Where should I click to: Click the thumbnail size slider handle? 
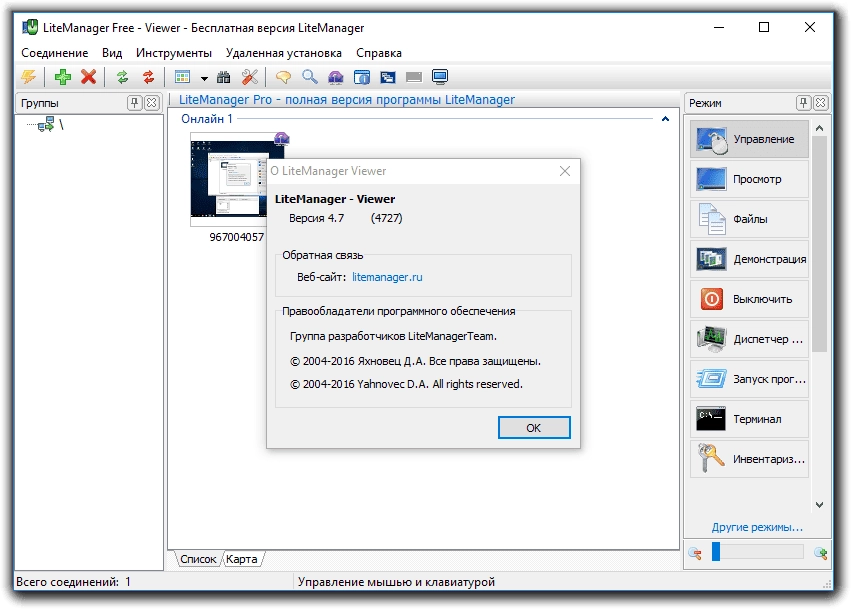(x=716, y=551)
